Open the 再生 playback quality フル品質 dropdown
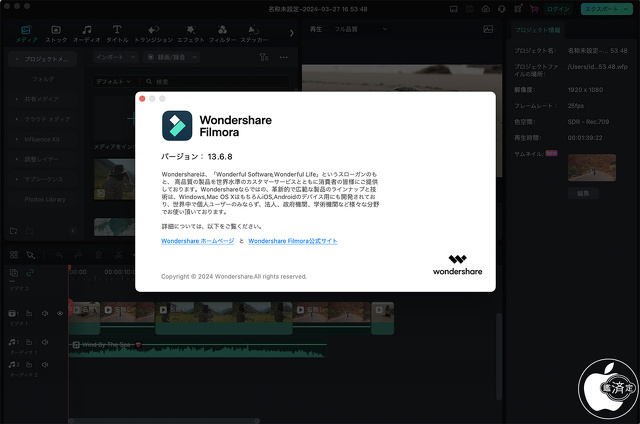Image resolution: width=640 pixels, height=424 pixels. click(x=360, y=29)
